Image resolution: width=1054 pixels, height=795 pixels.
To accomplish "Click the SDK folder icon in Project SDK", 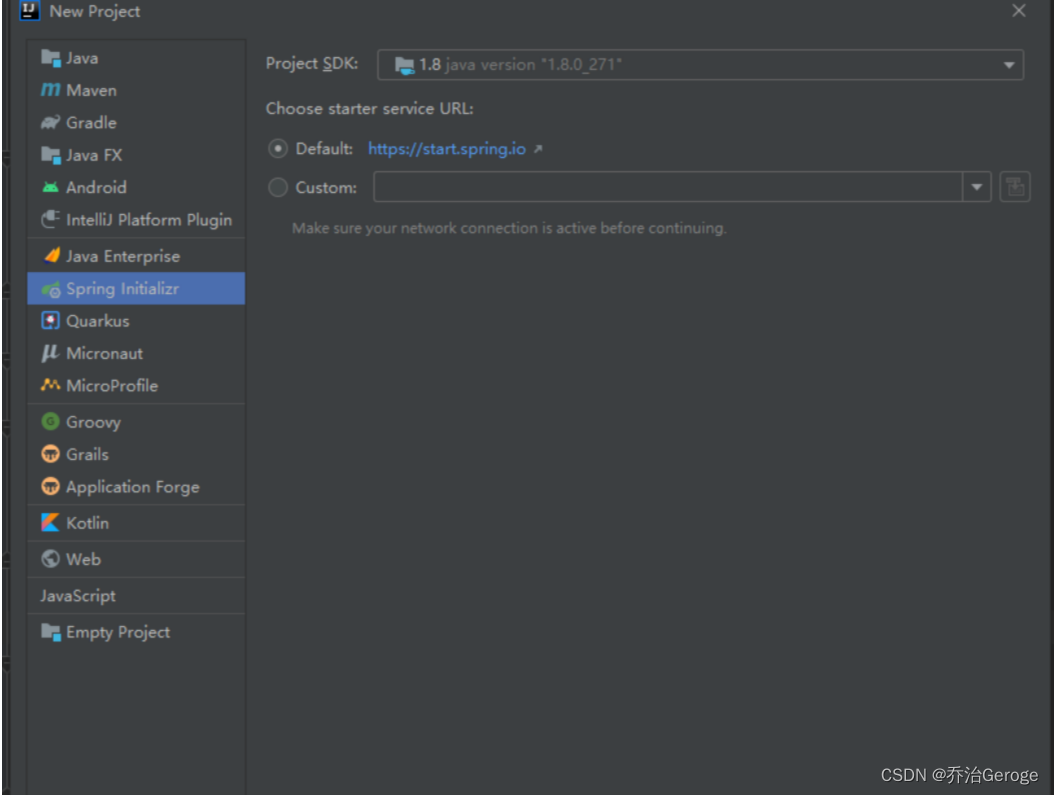I will pos(404,65).
